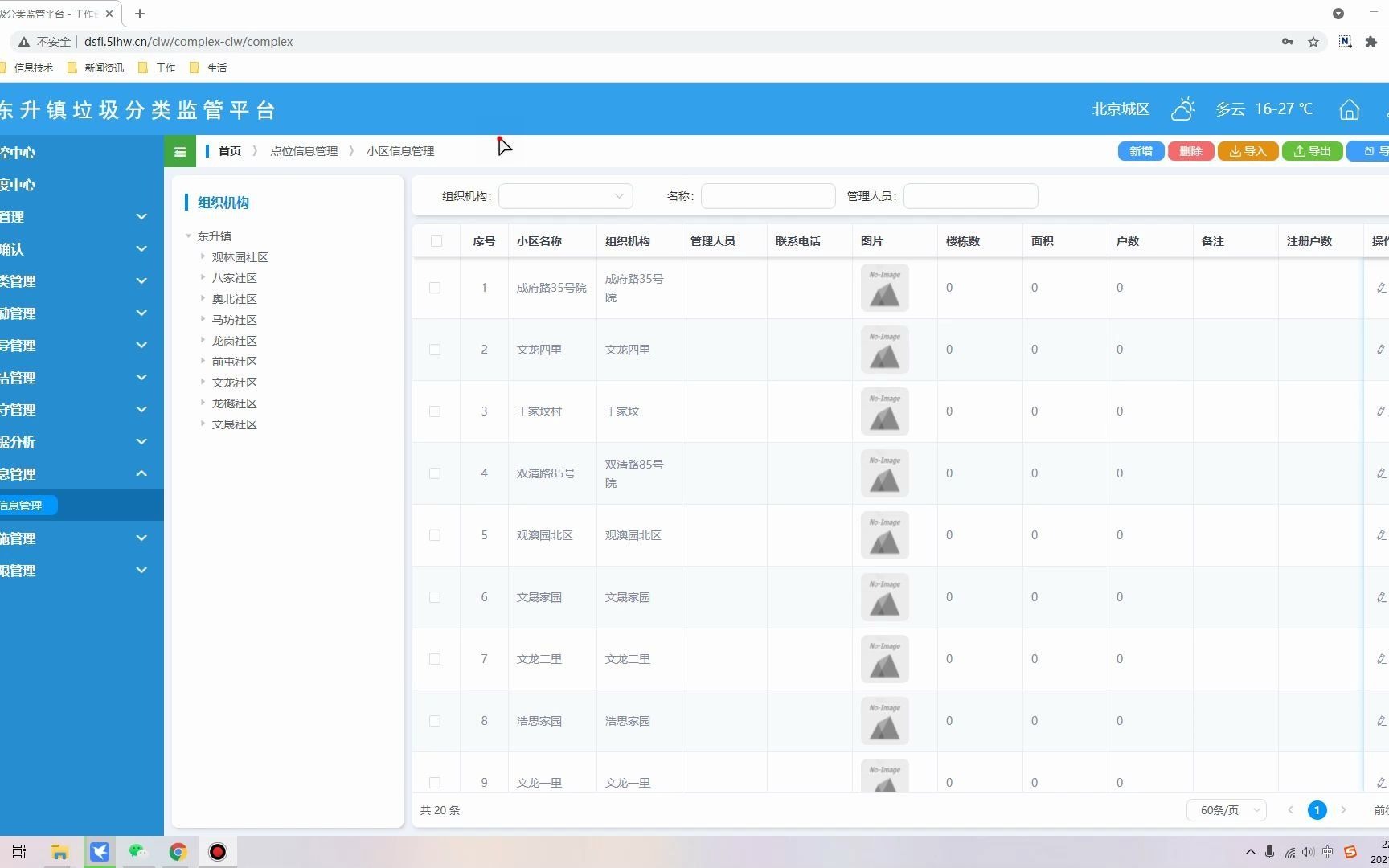Open Chrome from the taskbar
Image resolution: width=1389 pixels, height=868 pixels.
coord(178,851)
